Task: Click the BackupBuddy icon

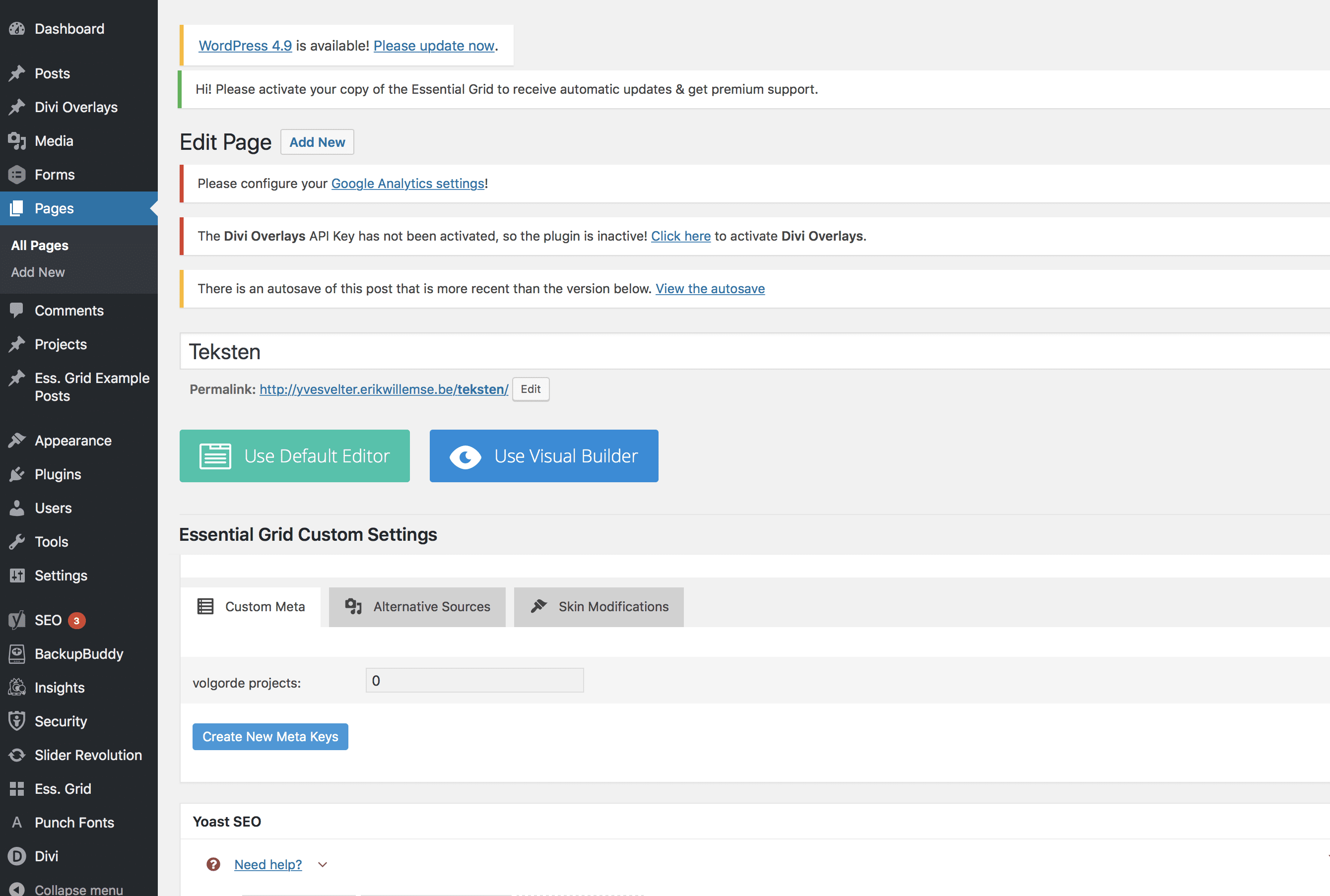Action: pos(17,654)
